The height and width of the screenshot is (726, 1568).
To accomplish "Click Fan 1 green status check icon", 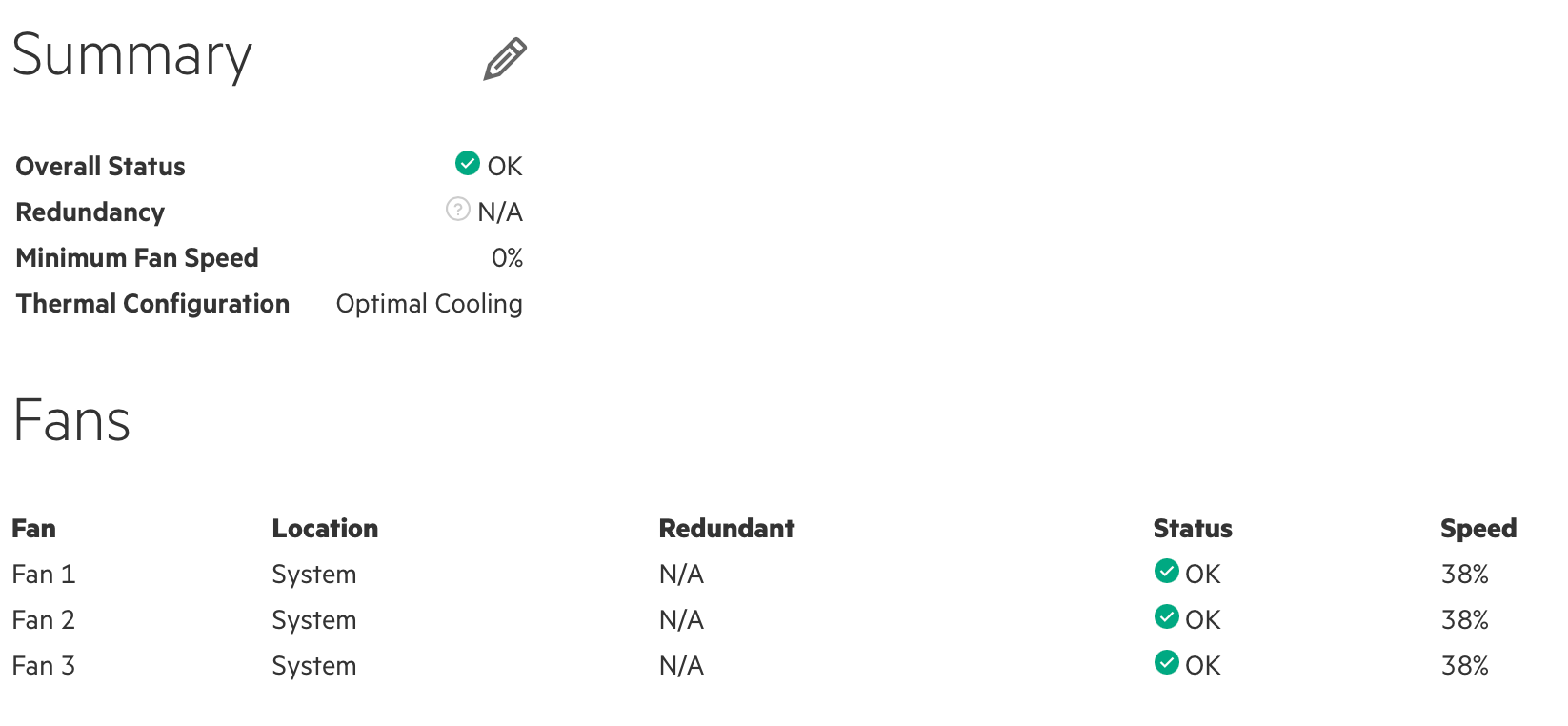I will (x=1167, y=571).
